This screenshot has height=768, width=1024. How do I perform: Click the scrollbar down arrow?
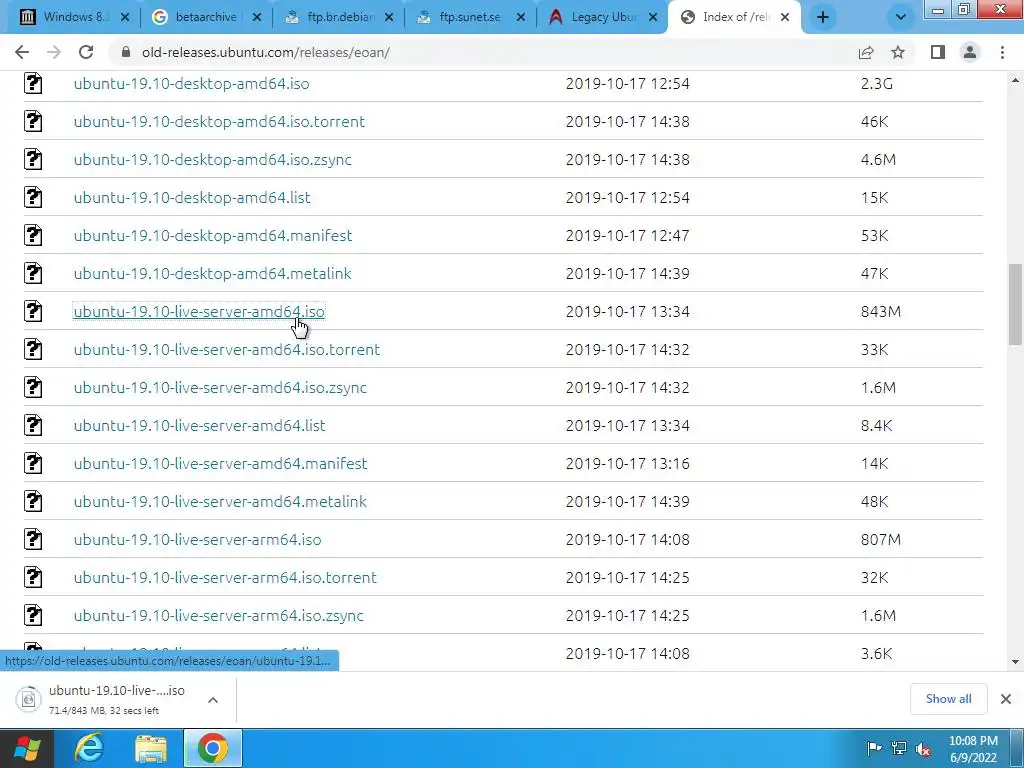(1015, 662)
